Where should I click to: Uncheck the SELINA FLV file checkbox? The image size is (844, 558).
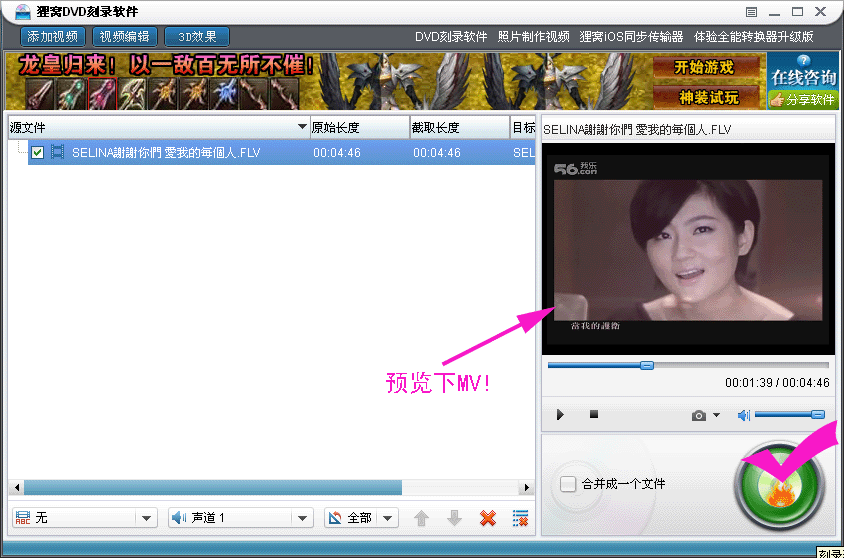click(x=37, y=152)
